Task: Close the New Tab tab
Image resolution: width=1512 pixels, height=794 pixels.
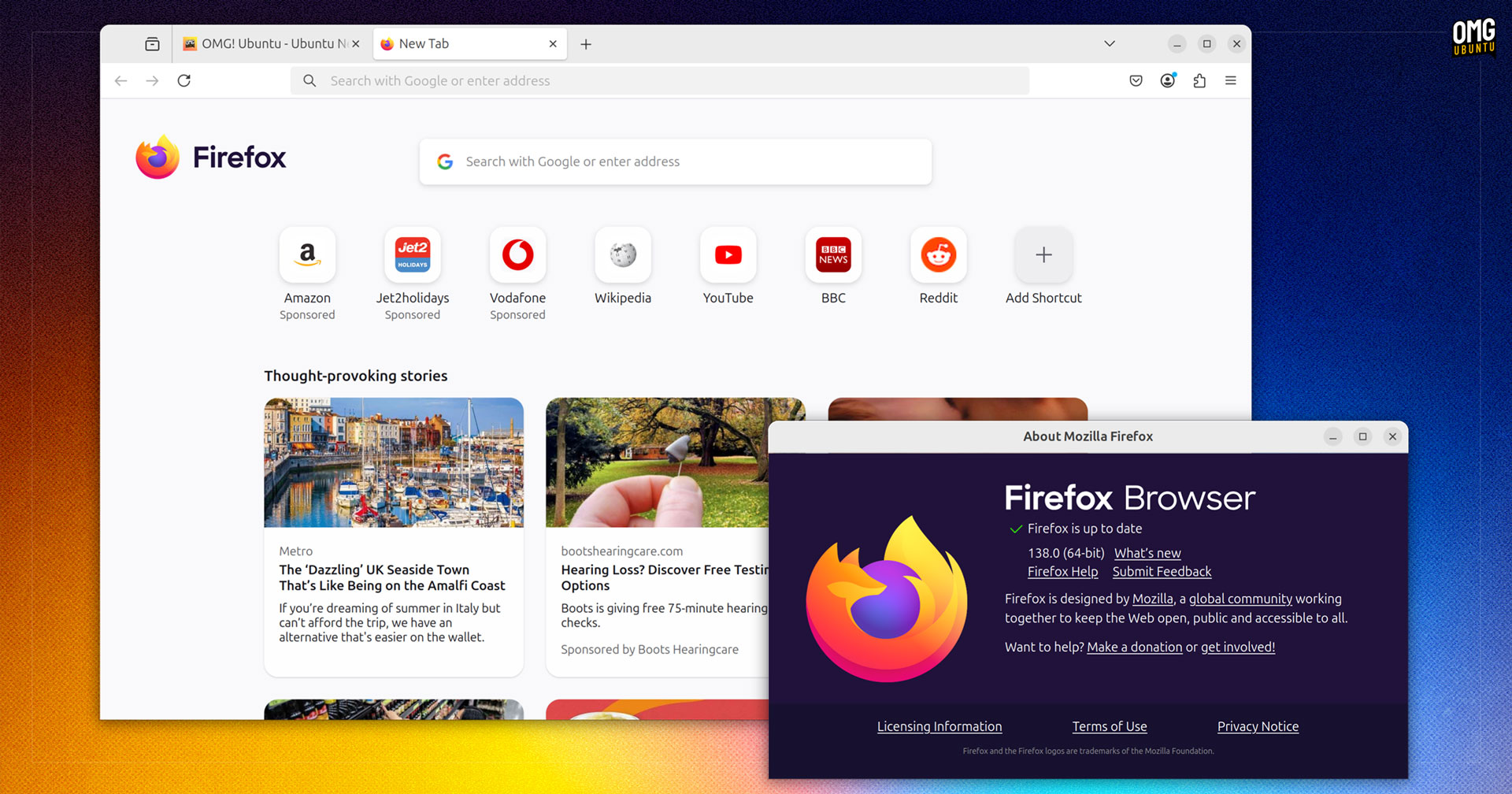Action: (553, 44)
